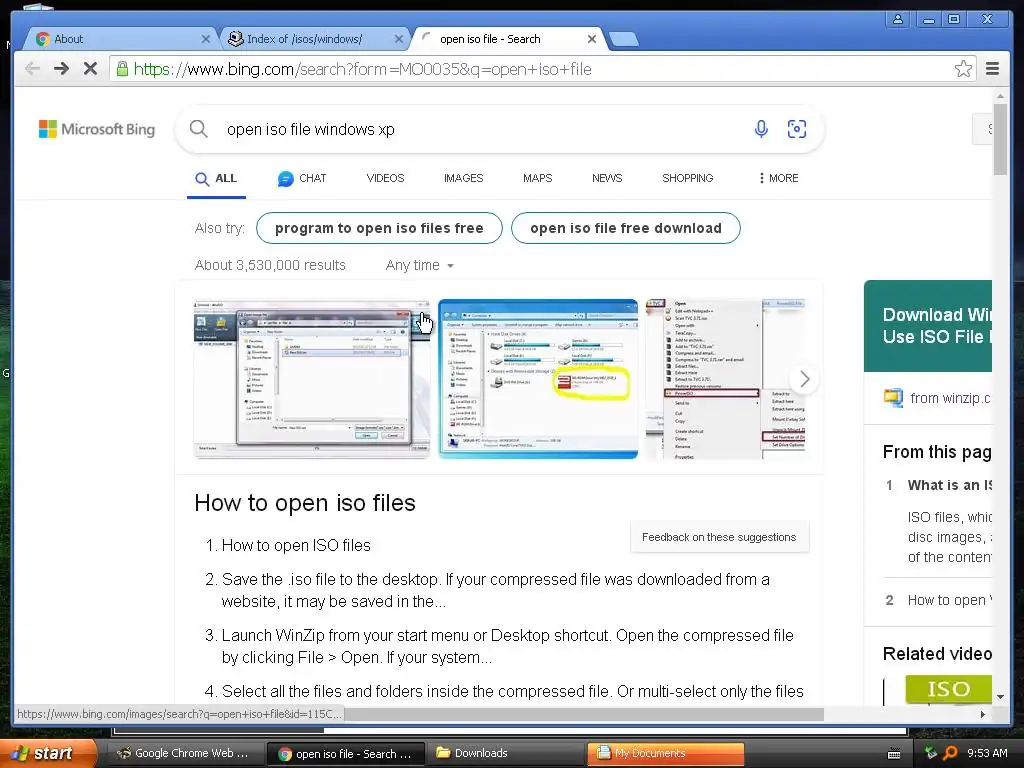Click the horizontal scrollbar right arrow
Image resolution: width=1024 pixels, height=768 pixels.
pos(983,714)
